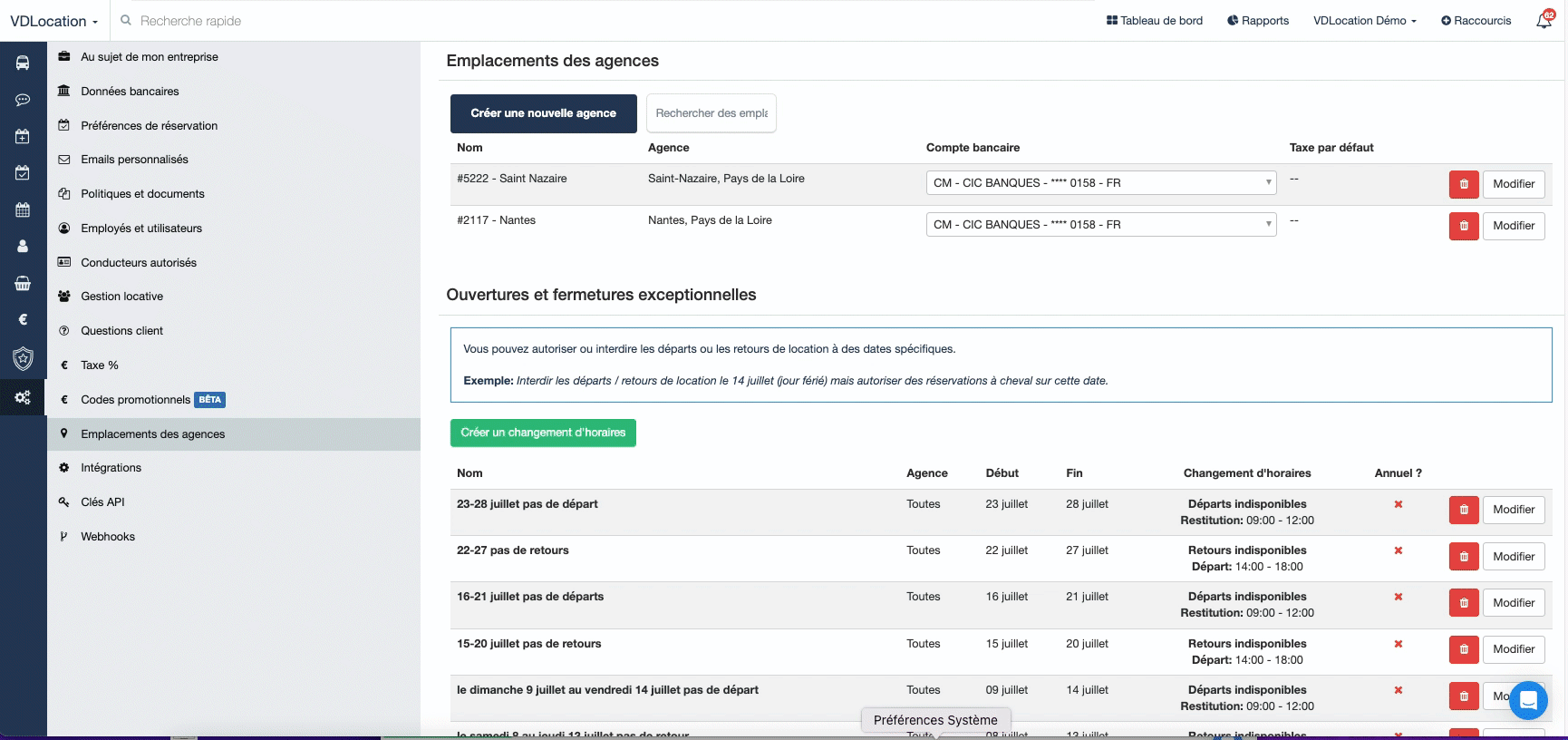Open the VDLocation Démo account dropdown
This screenshot has width=1568, height=740.
click(x=1364, y=21)
